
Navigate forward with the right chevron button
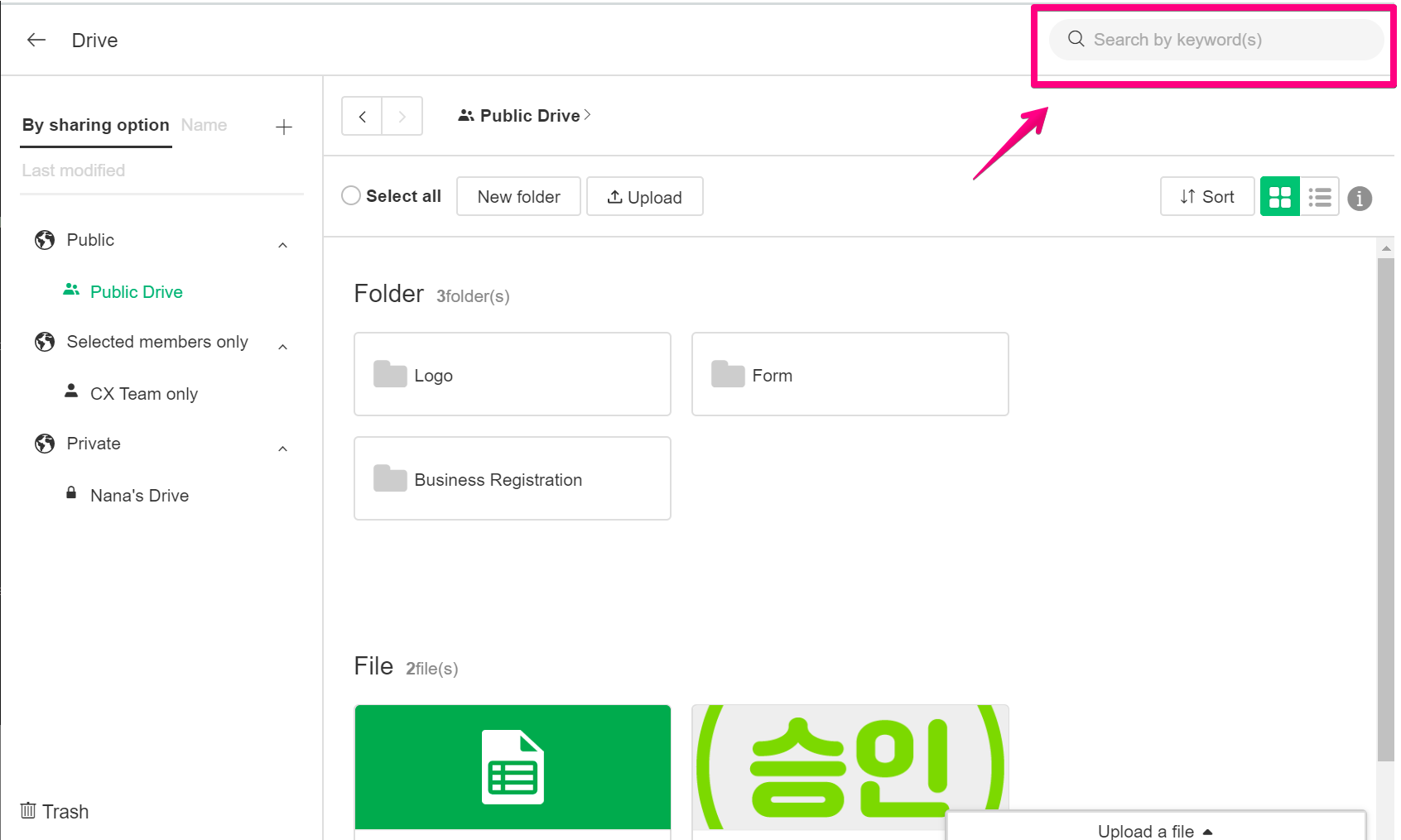402,116
